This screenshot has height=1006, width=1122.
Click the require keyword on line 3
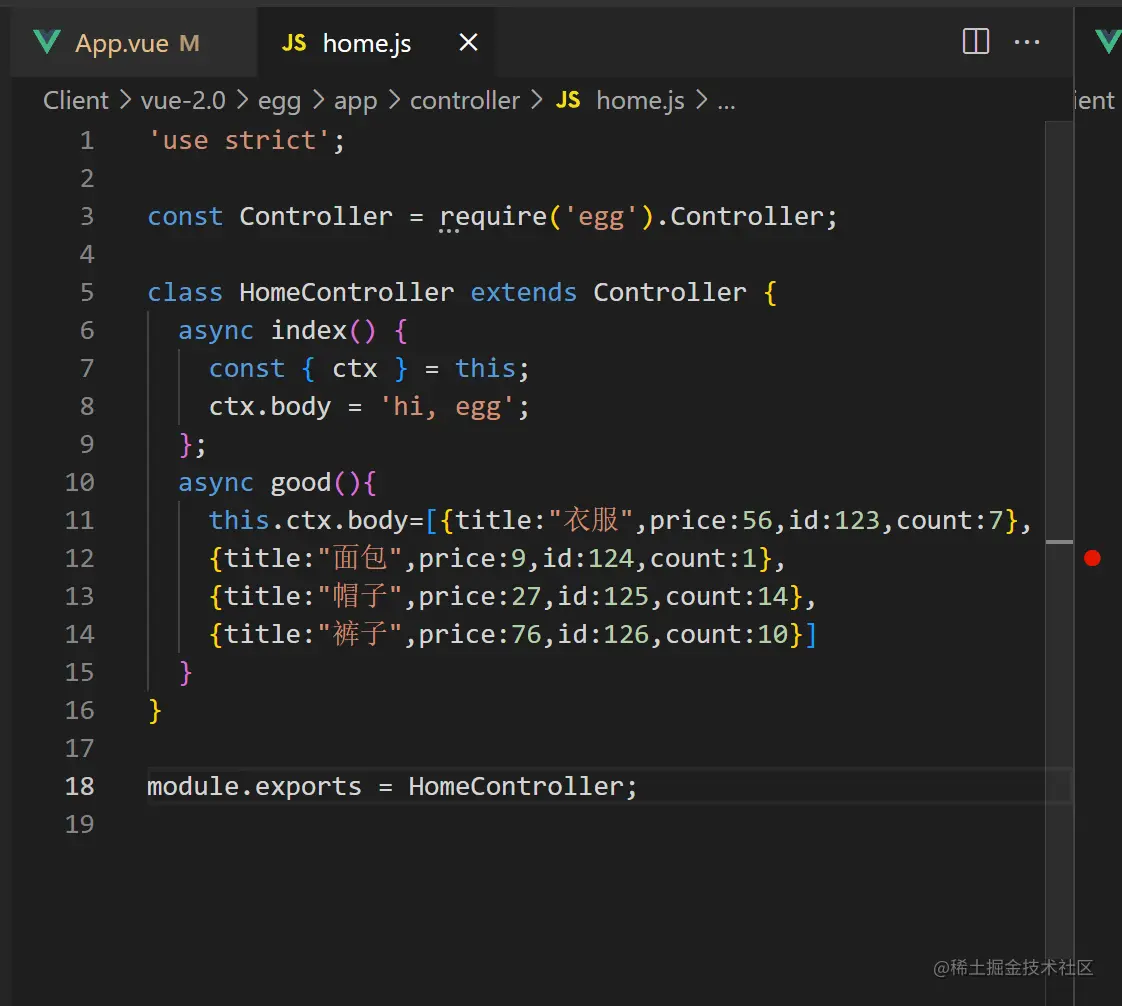point(493,217)
